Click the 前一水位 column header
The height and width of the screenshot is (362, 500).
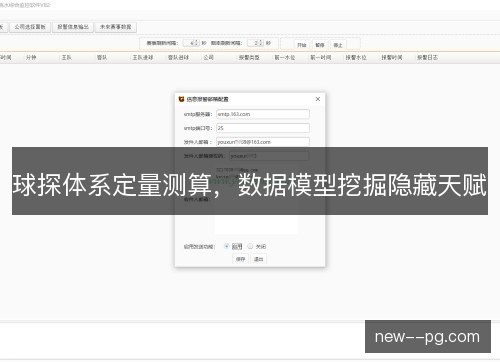(x=285, y=57)
